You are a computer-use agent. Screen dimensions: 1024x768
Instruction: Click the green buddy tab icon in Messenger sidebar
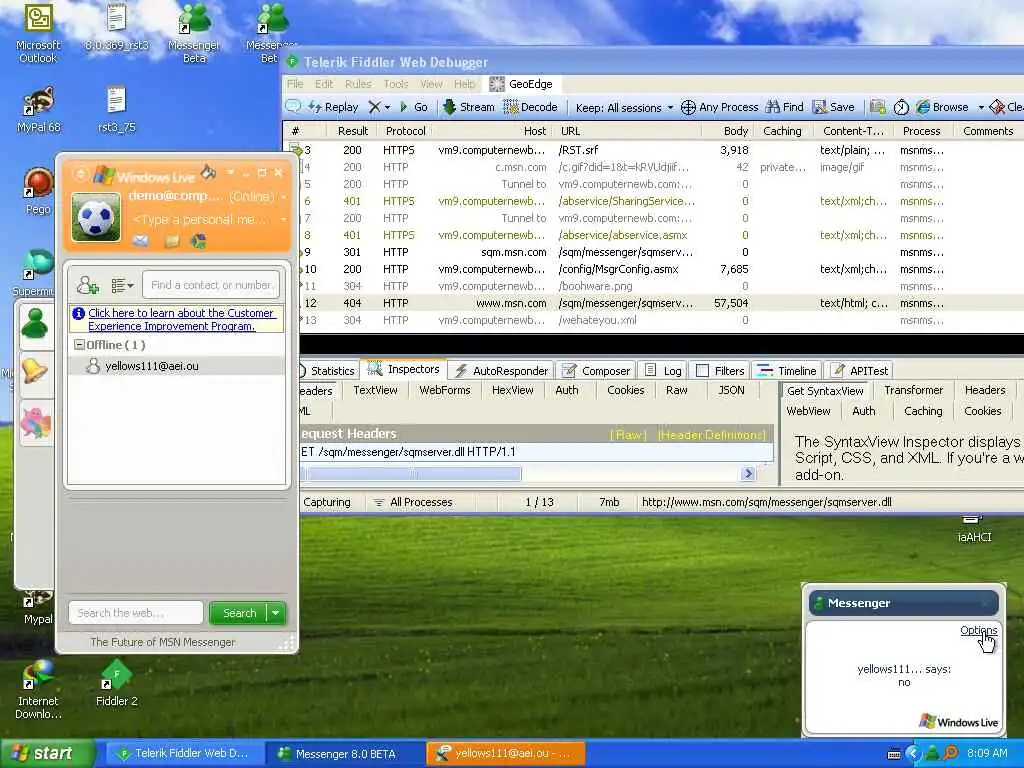pyautogui.click(x=35, y=323)
